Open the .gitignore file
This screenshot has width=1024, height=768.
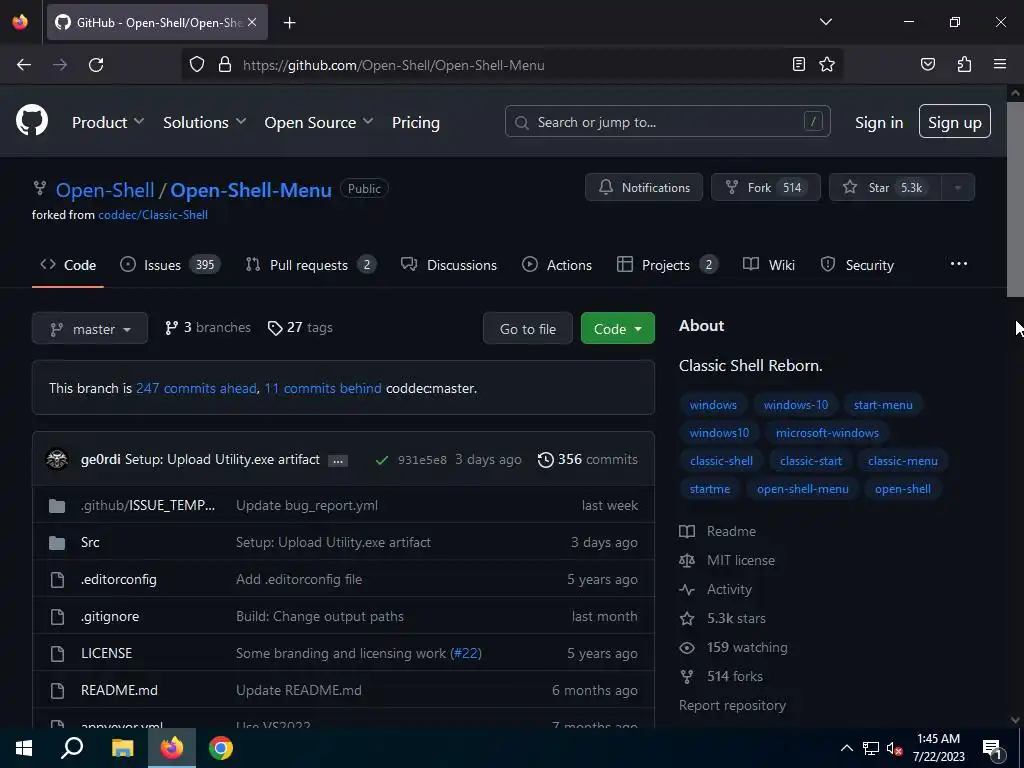click(x=110, y=616)
